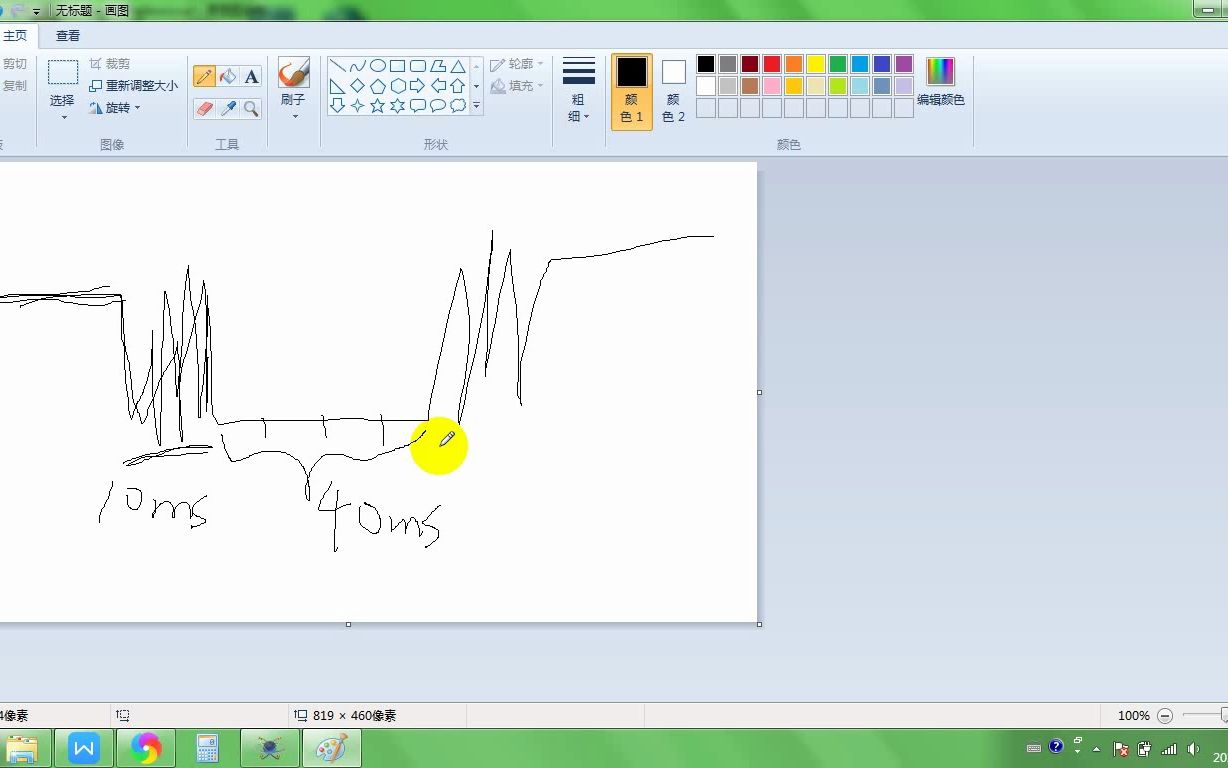Open the WPS (W) taskbar app
1228x768 pixels.
pyautogui.click(x=84, y=748)
